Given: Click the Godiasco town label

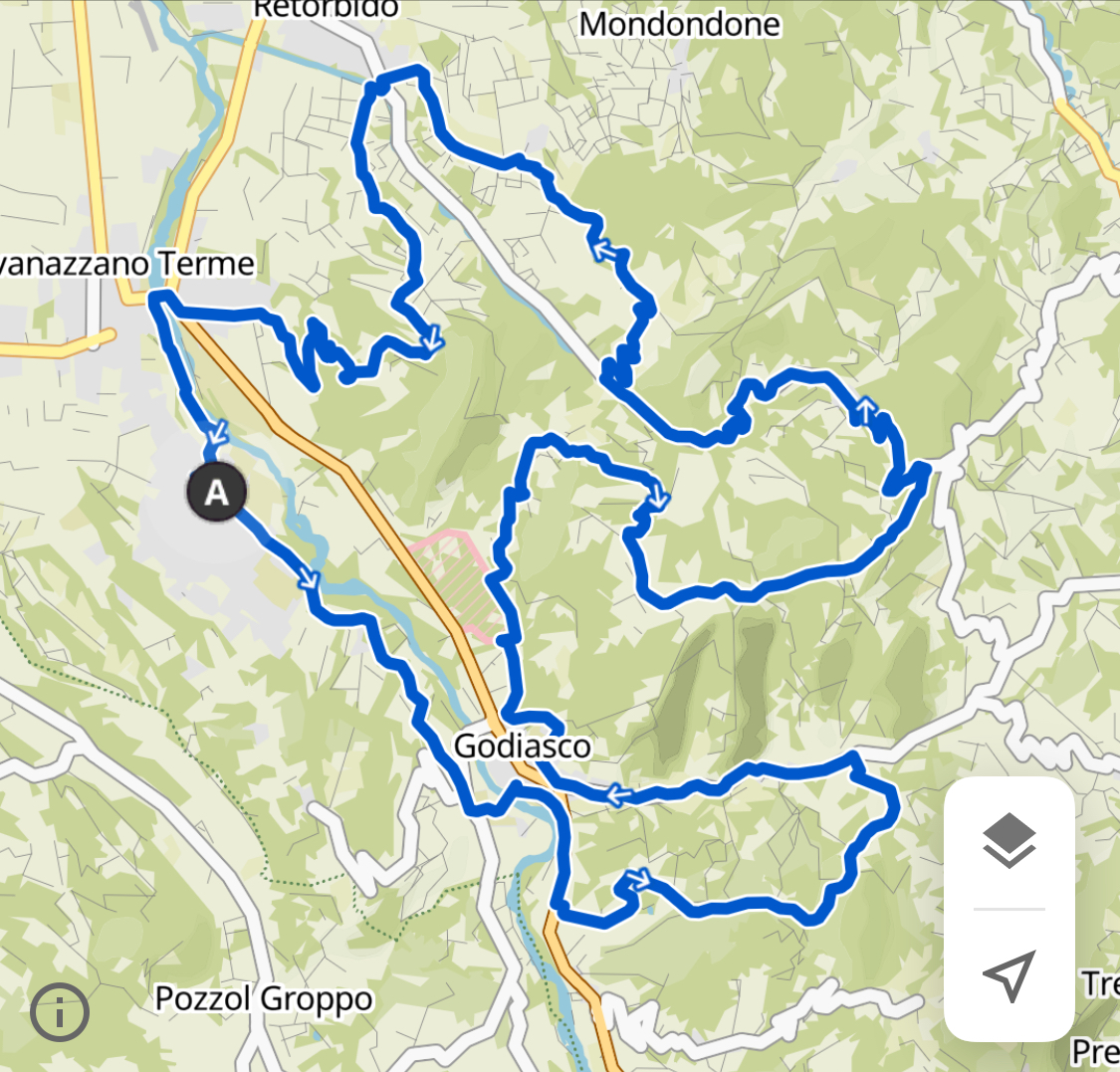Looking at the screenshot, I should click(523, 747).
